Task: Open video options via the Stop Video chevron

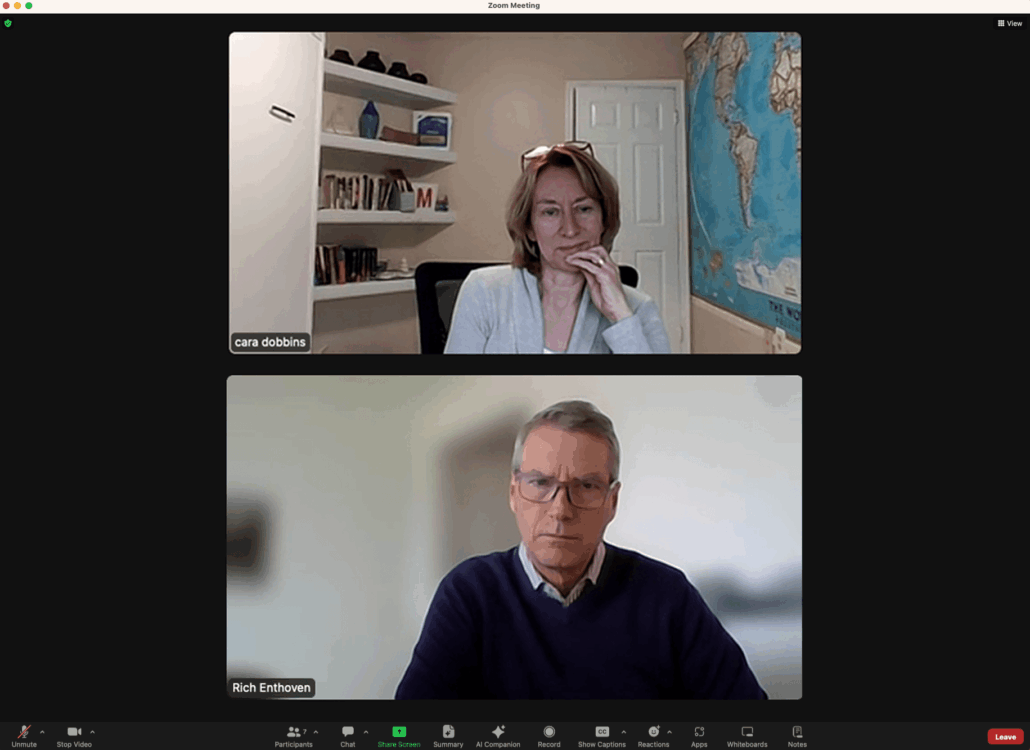Action: (91, 732)
